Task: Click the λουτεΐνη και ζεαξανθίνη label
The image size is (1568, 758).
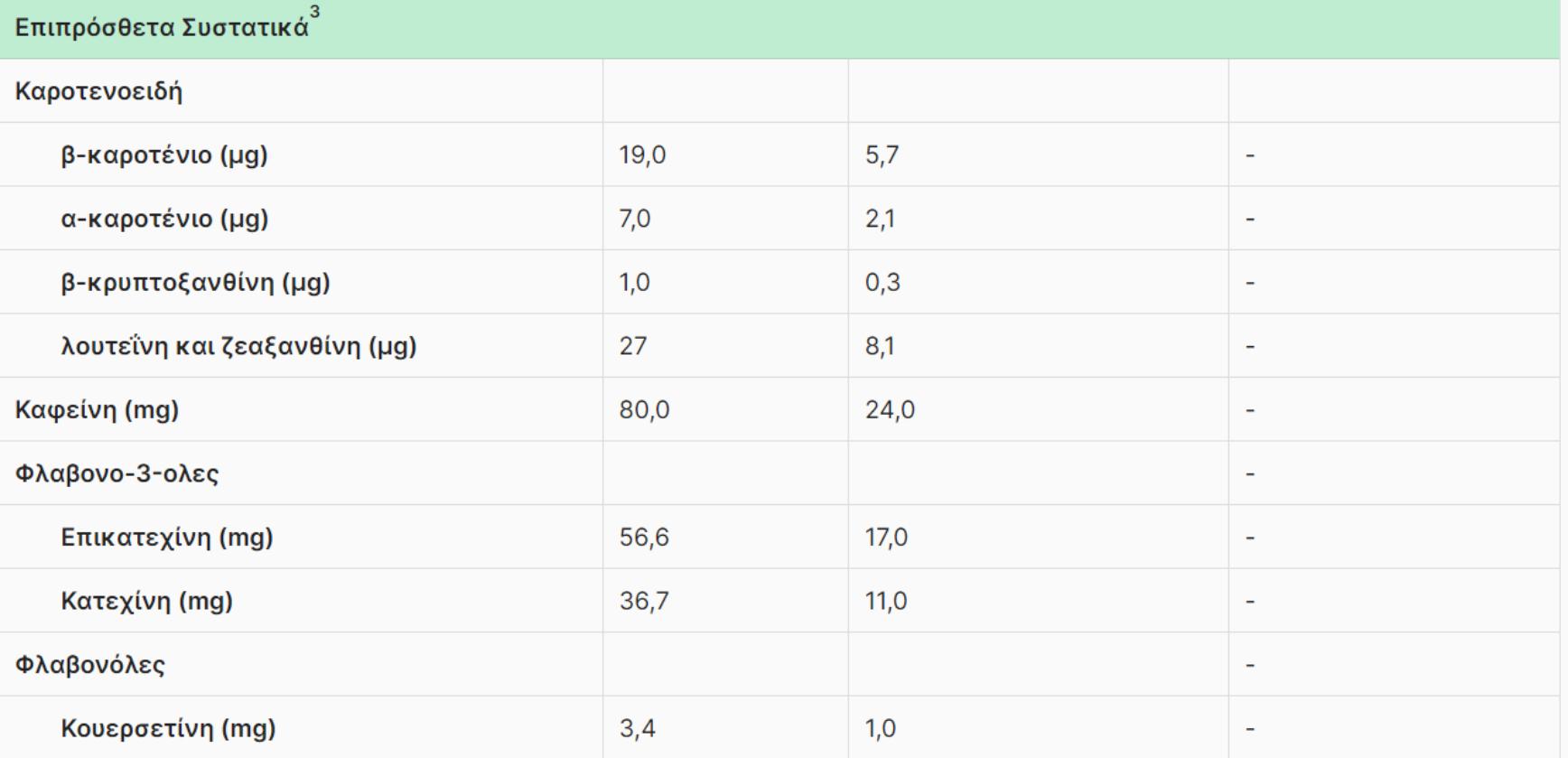Action: 238,346
